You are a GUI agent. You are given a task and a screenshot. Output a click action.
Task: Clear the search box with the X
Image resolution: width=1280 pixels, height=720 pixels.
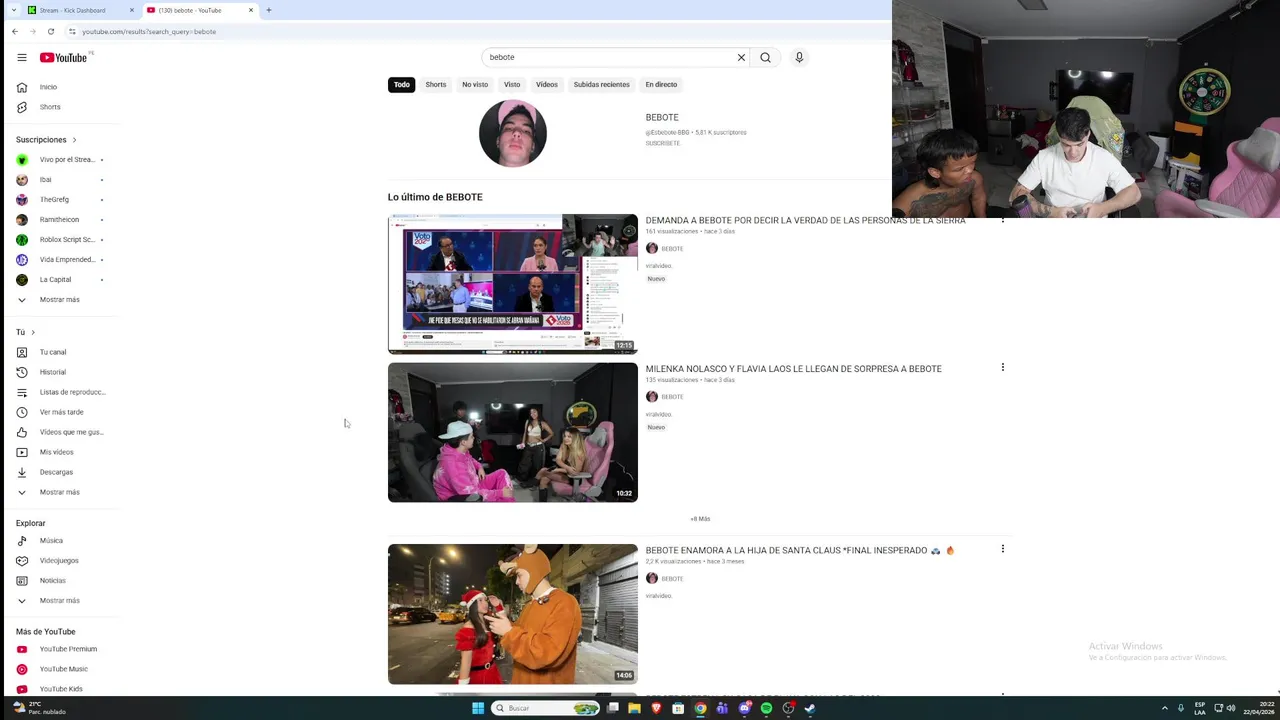[741, 57]
